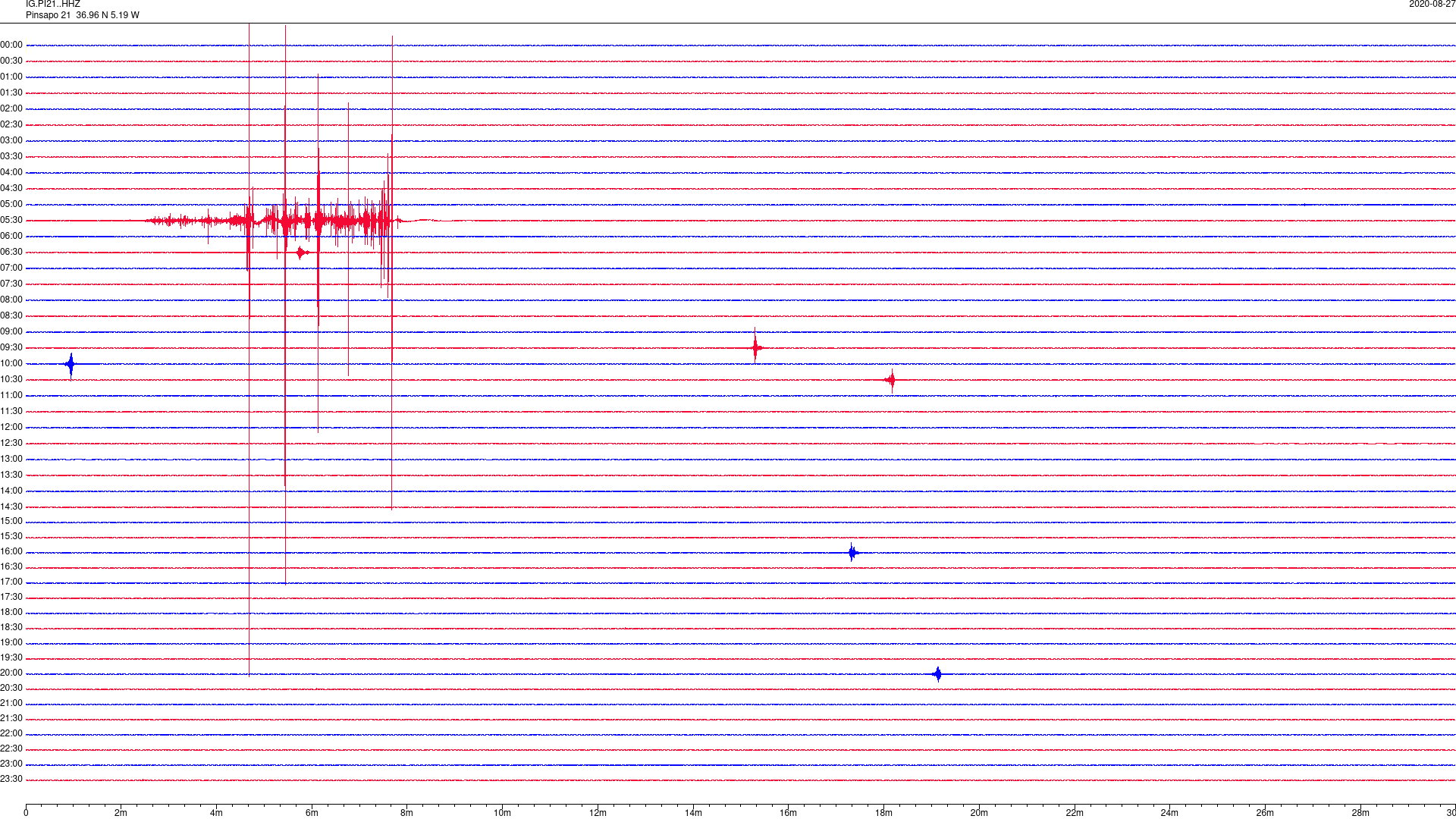
Task: Select the 14:30 trace time label
Action: [11, 507]
